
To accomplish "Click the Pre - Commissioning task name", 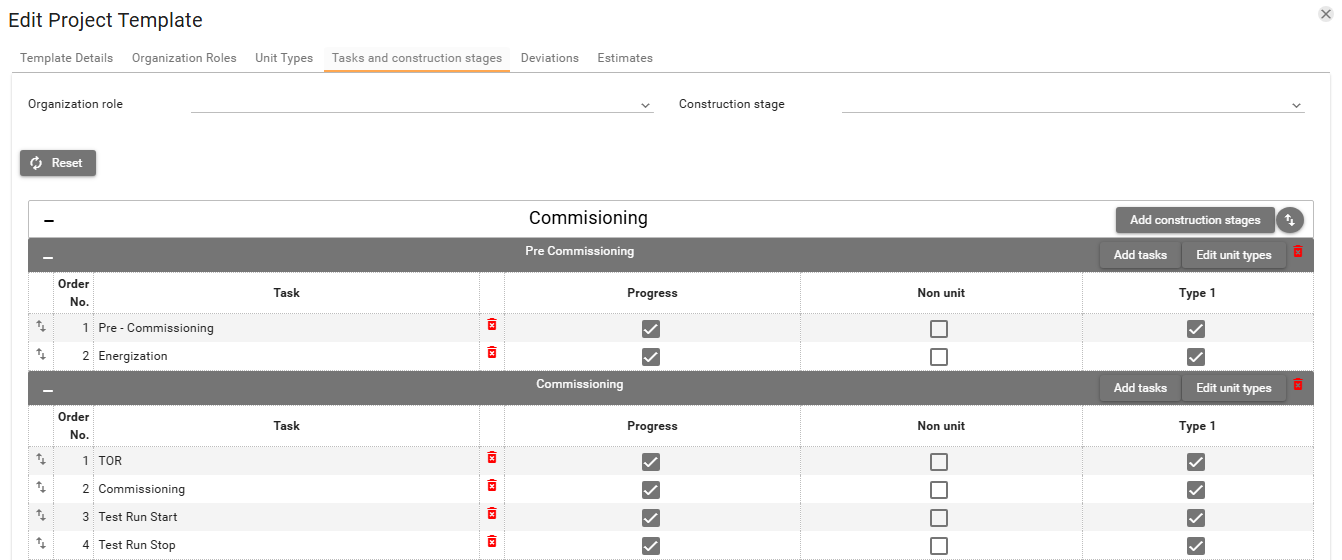I will pyautogui.click(x=156, y=328).
